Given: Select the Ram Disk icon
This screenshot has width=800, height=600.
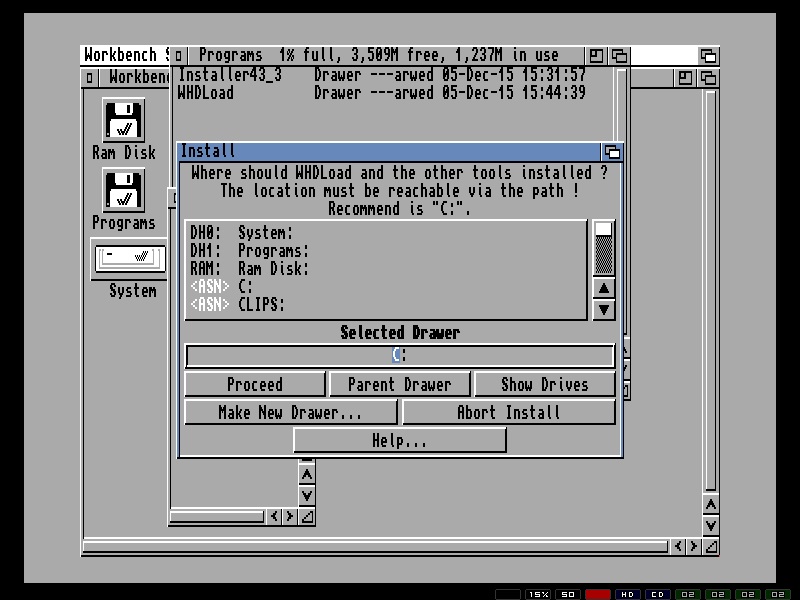Looking at the screenshot, I should 123,120.
